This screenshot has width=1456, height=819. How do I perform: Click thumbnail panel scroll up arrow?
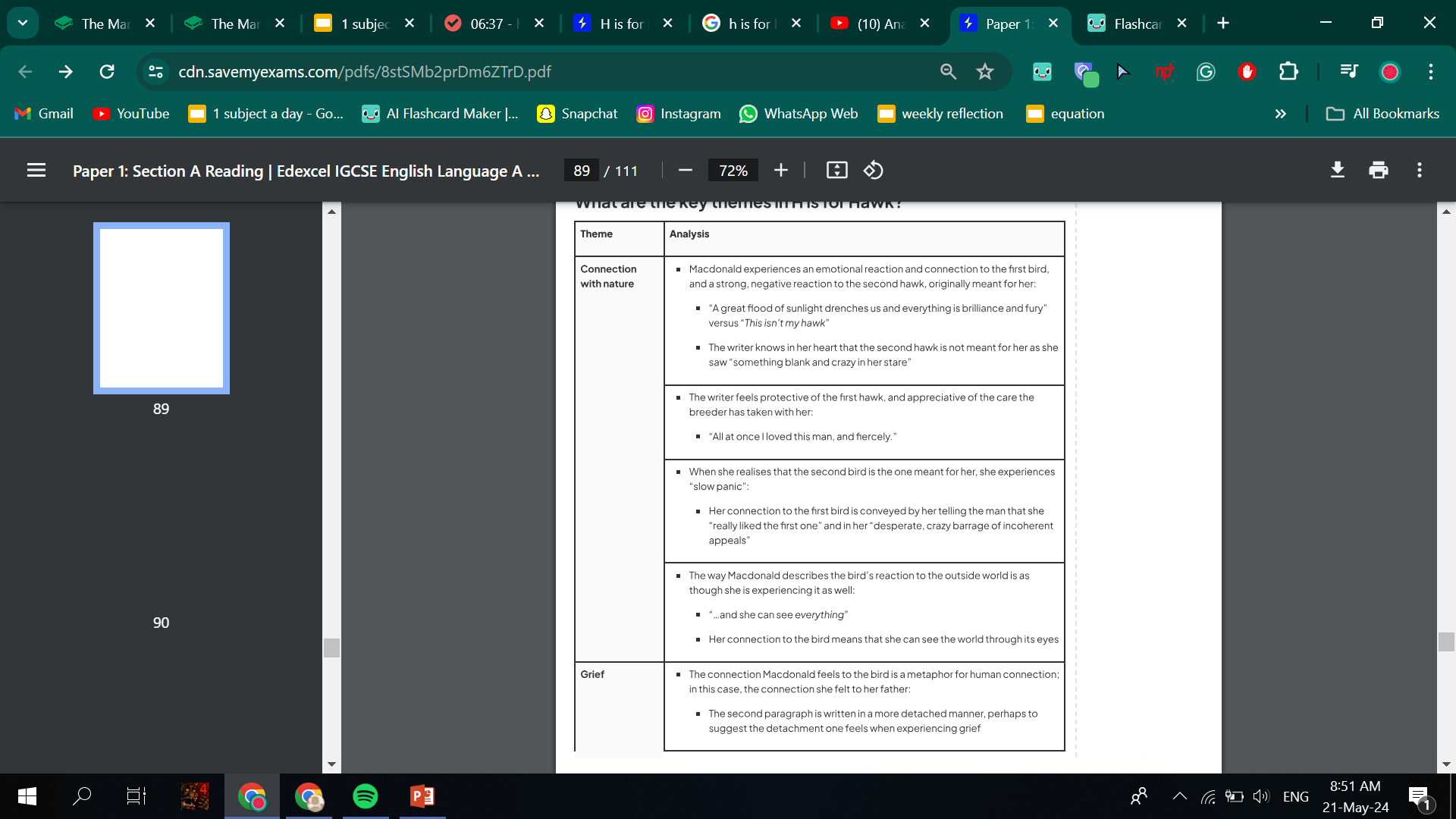[331, 212]
